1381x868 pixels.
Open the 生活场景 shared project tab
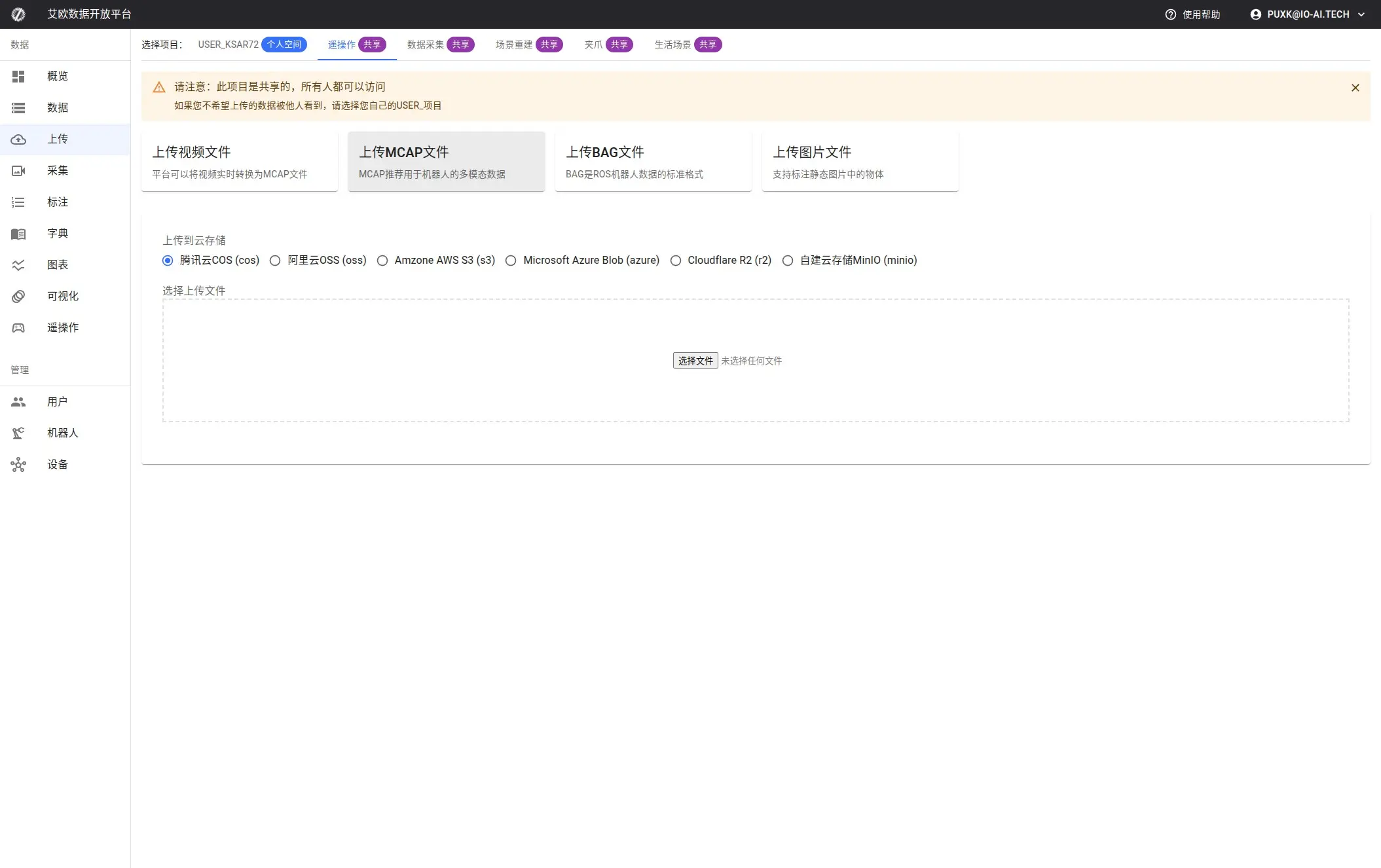pos(688,45)
